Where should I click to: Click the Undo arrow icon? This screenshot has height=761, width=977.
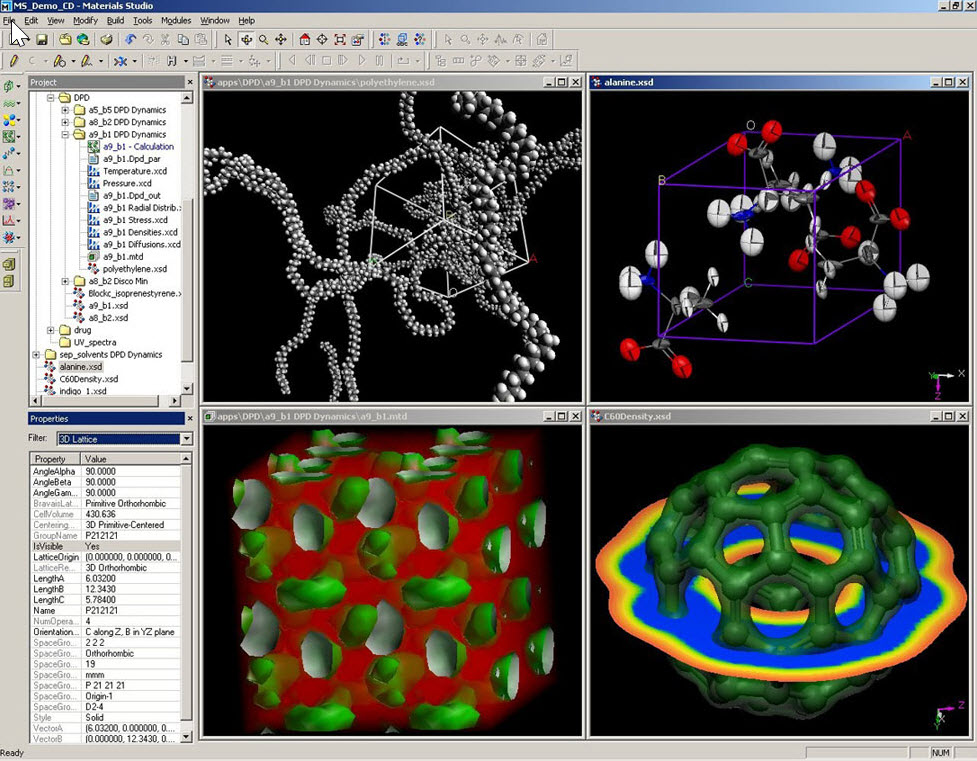(x=130, y=40)
